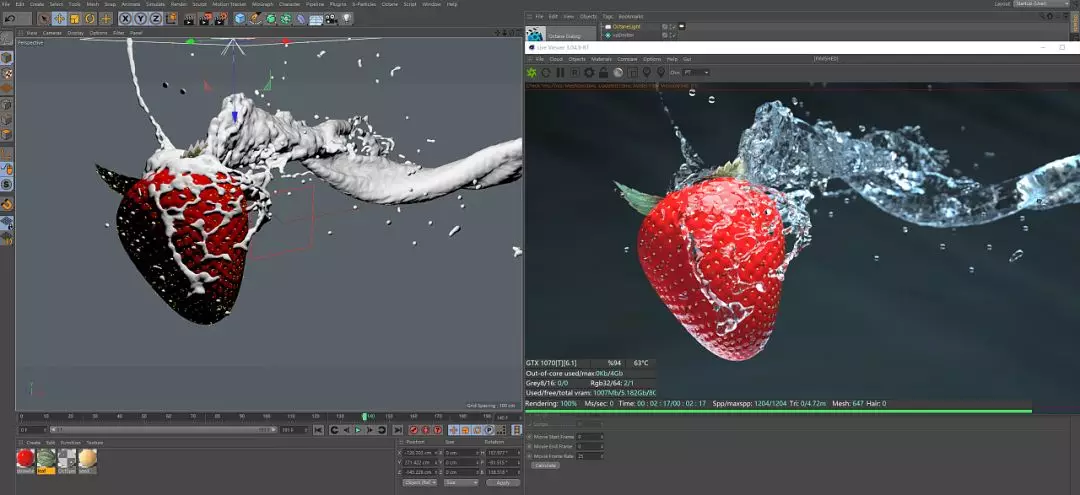
Task: Click the Render View clapperboard icon
Action: click(190, 19)
